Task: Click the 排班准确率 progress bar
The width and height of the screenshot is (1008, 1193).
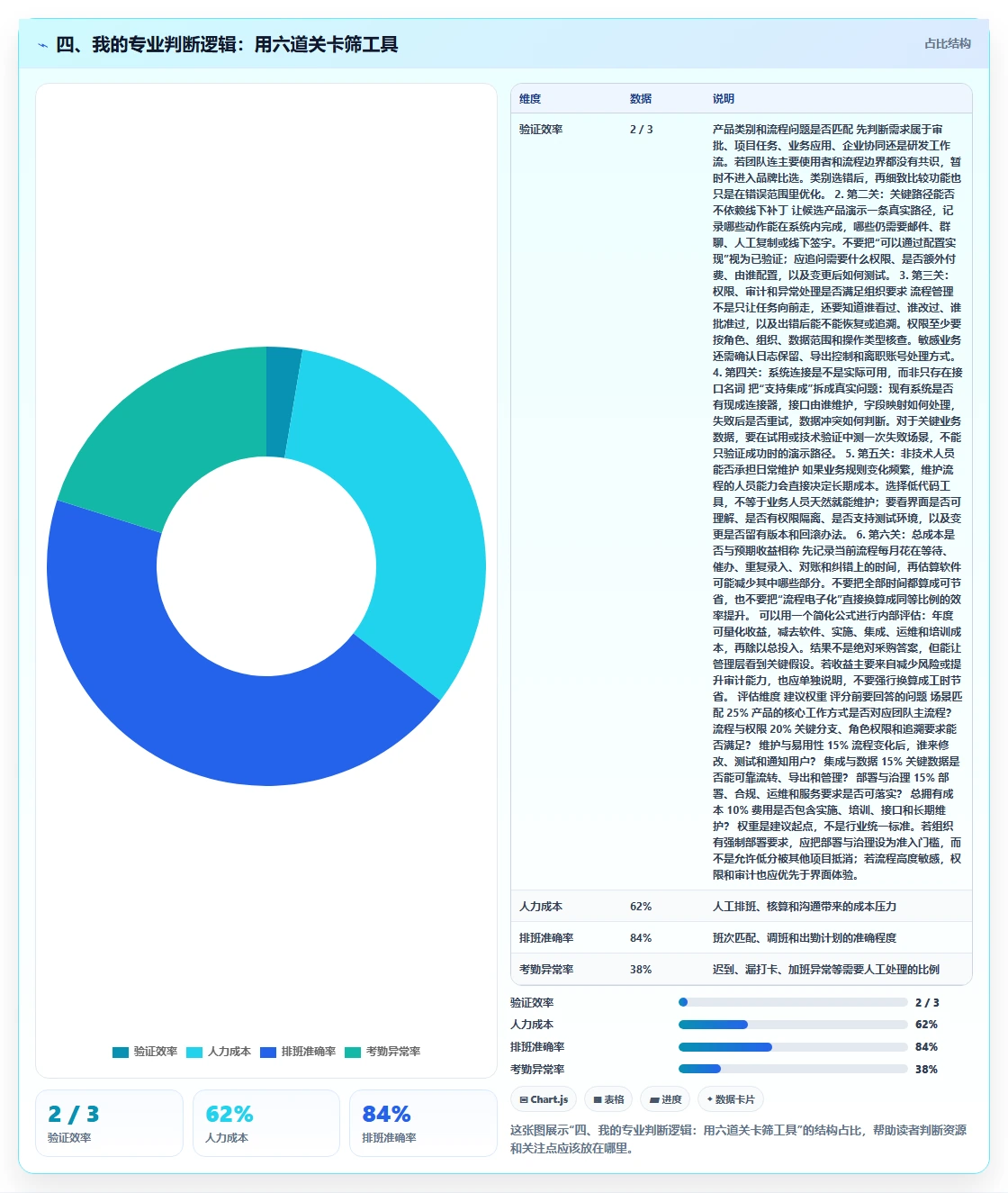Action: (793, 1047)
